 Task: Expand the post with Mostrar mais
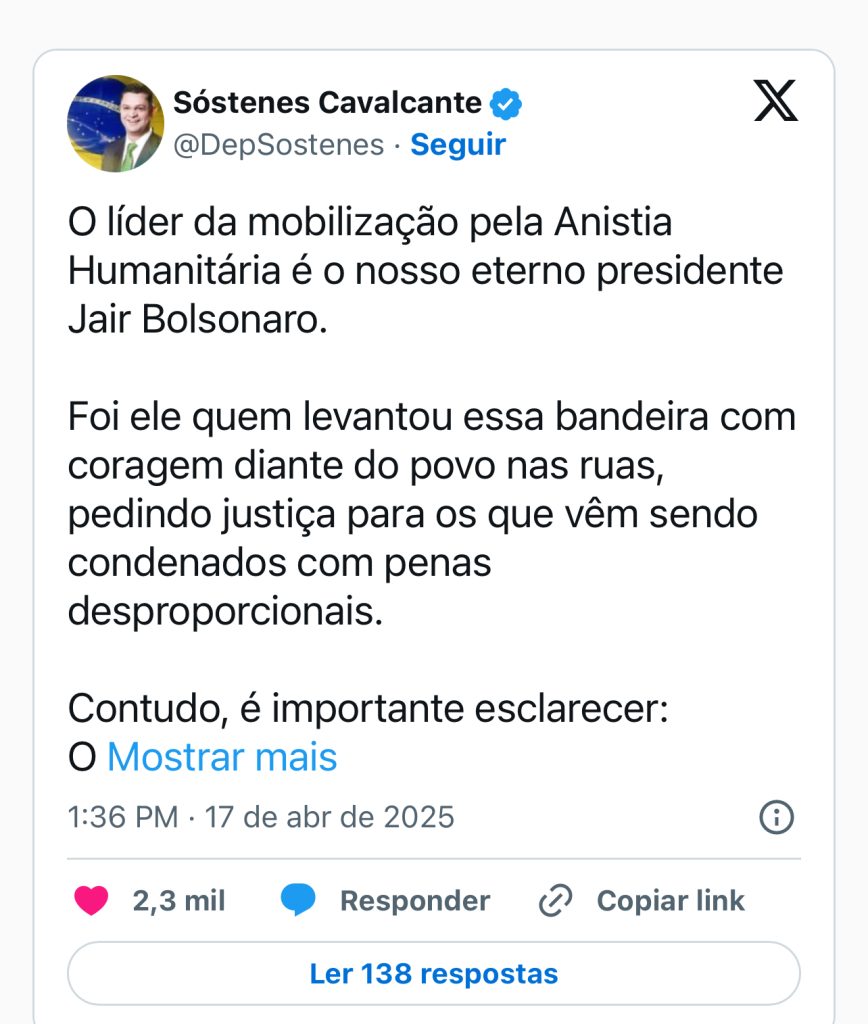click(222, 757)
